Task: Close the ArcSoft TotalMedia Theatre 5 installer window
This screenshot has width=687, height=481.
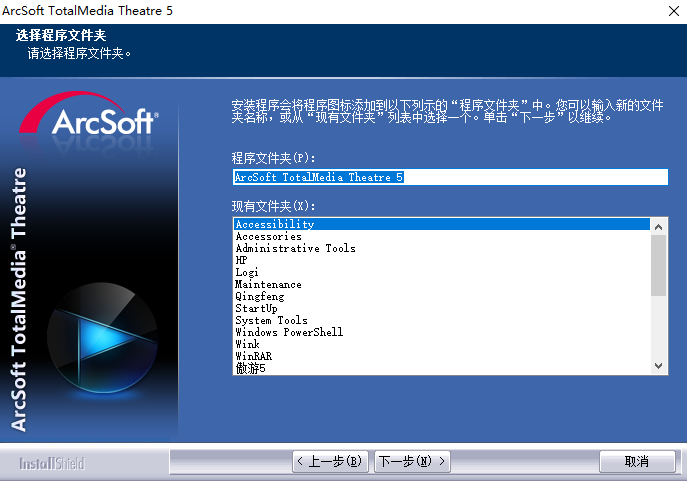Action: [674, 11]
